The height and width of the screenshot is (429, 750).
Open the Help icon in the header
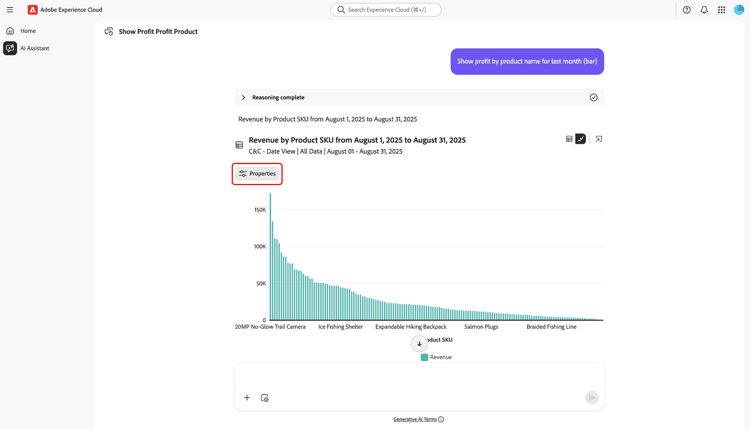[686, 10]
